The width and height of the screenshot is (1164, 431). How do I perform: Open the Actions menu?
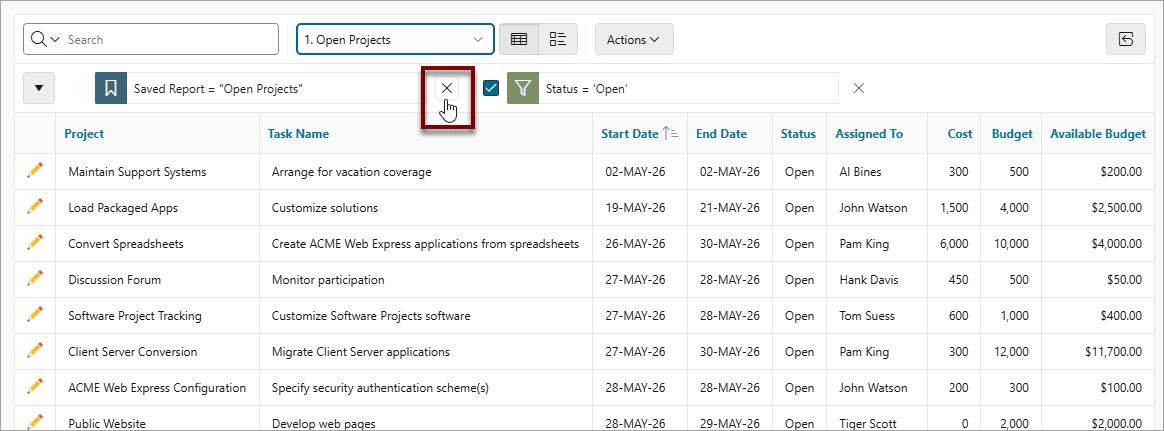[x=634, y=39]
